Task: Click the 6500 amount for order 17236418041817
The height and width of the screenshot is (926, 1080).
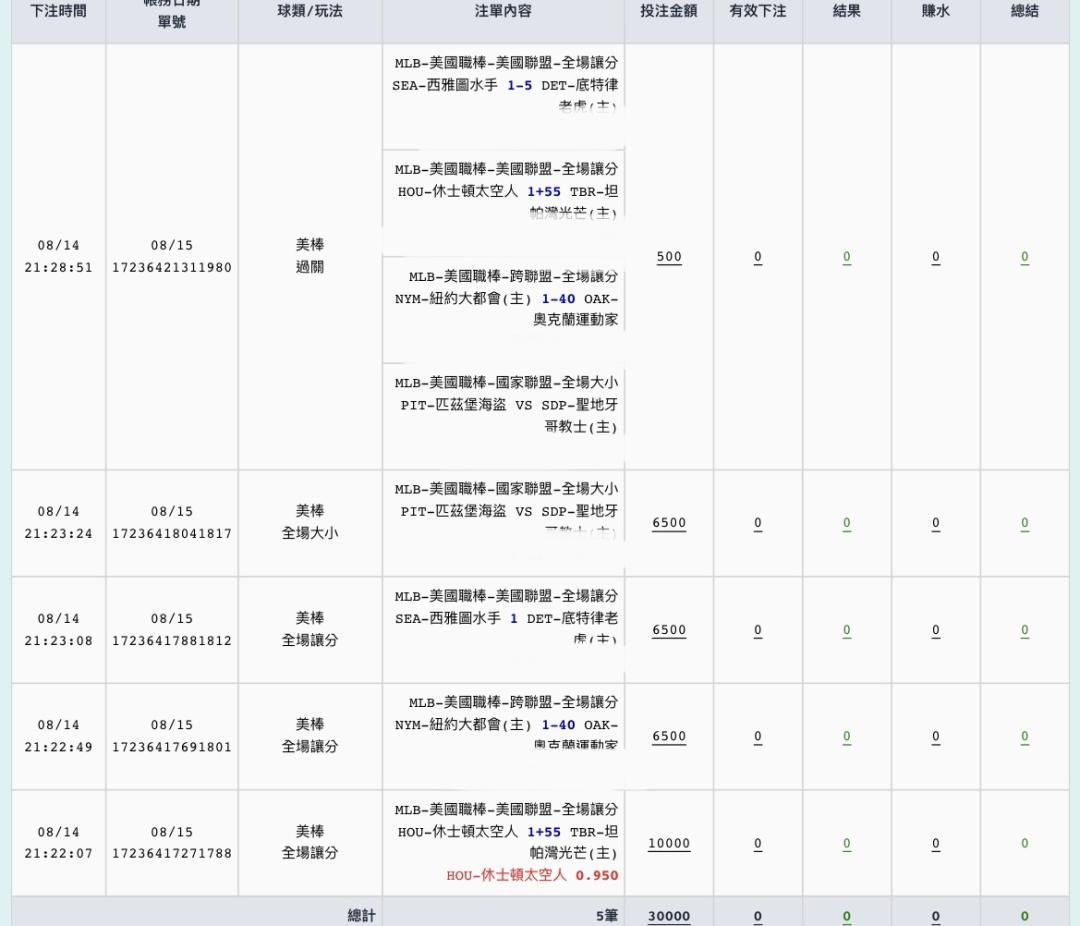Action: click(x=669, y=523)
